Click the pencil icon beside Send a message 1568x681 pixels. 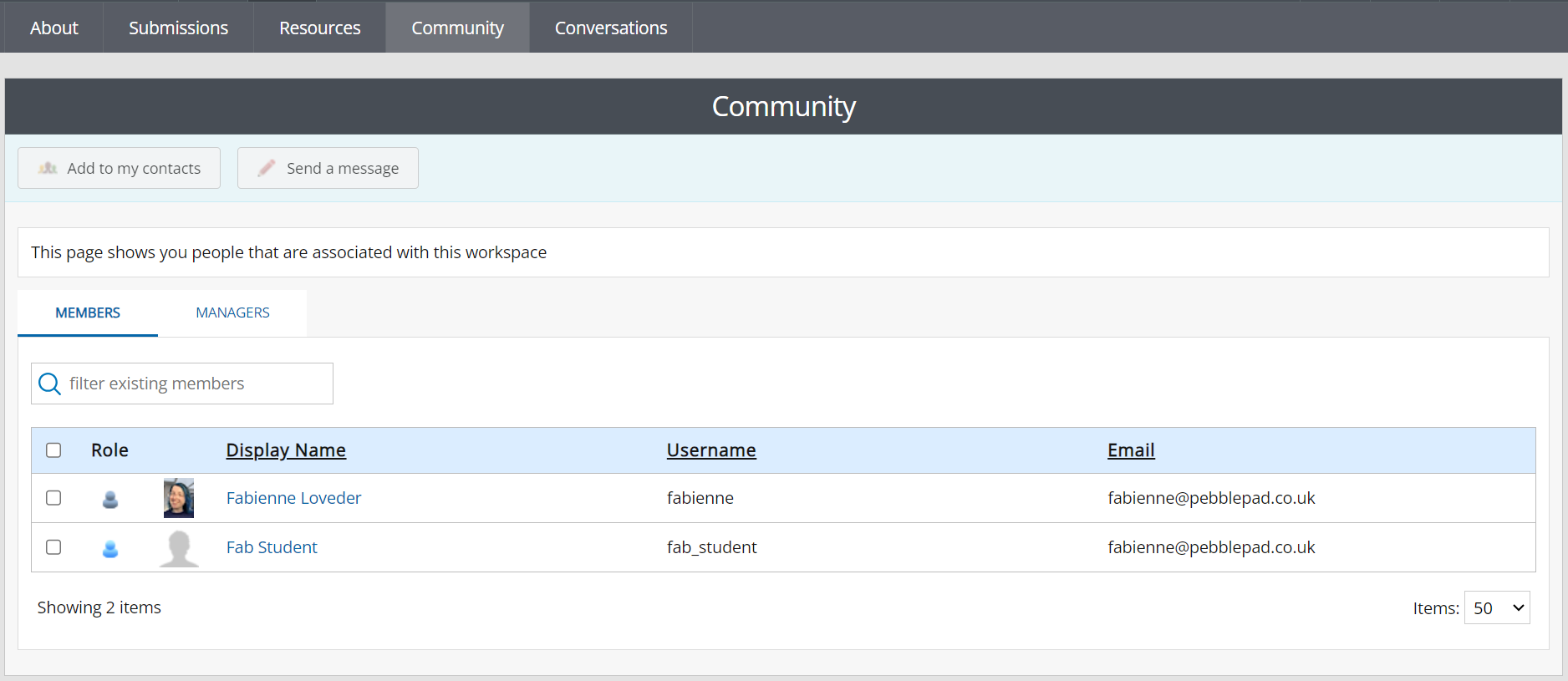(x=267, y=168)
